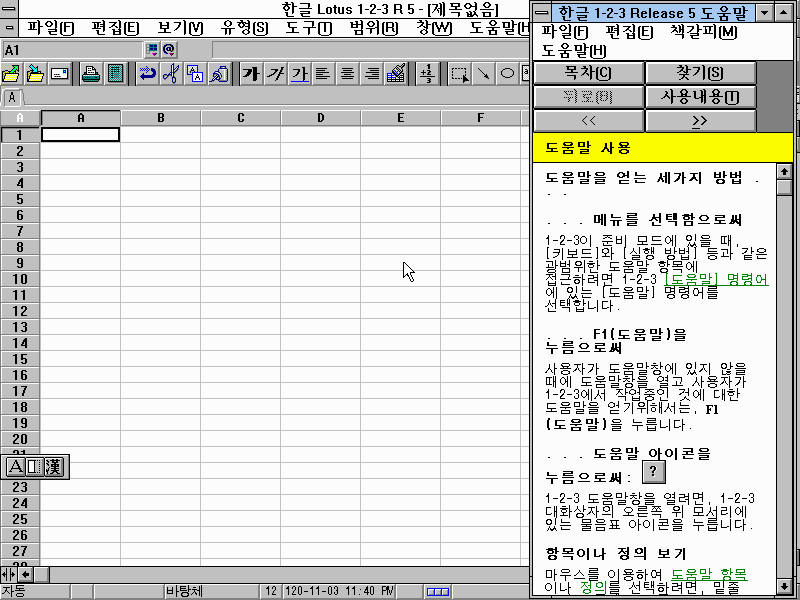This screenshot has width=800, height=600.
Task: Click the 사용내용(T) history button
Action: (x=701, y=96)
